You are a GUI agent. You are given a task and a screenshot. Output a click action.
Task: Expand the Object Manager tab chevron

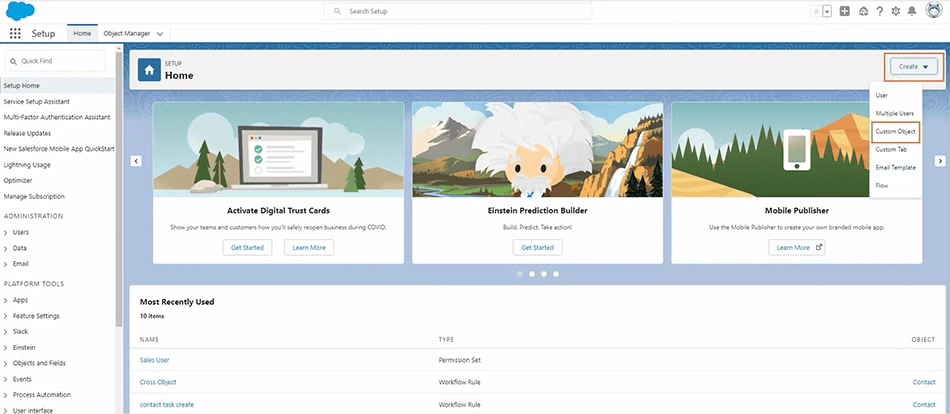(x=160, y=34)
